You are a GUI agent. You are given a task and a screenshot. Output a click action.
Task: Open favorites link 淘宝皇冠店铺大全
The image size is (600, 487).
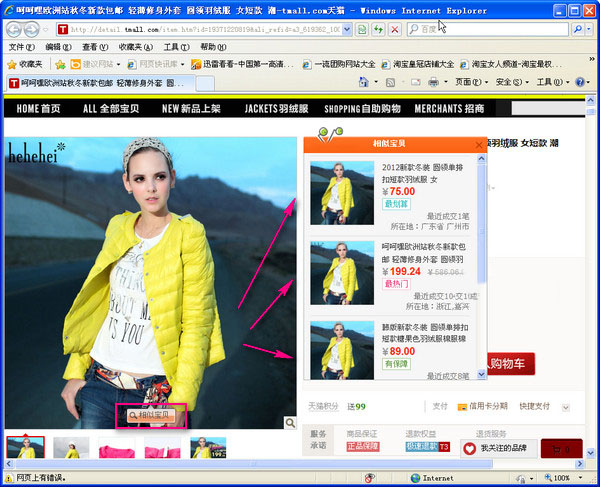tap(418, 64)
